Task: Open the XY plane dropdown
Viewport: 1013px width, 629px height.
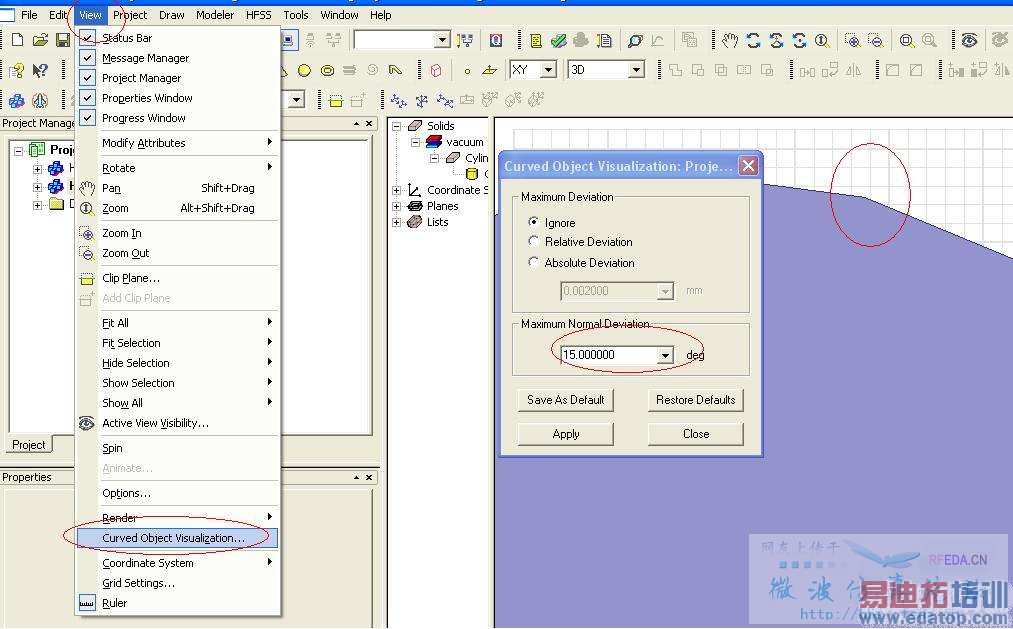Action: 548,69
